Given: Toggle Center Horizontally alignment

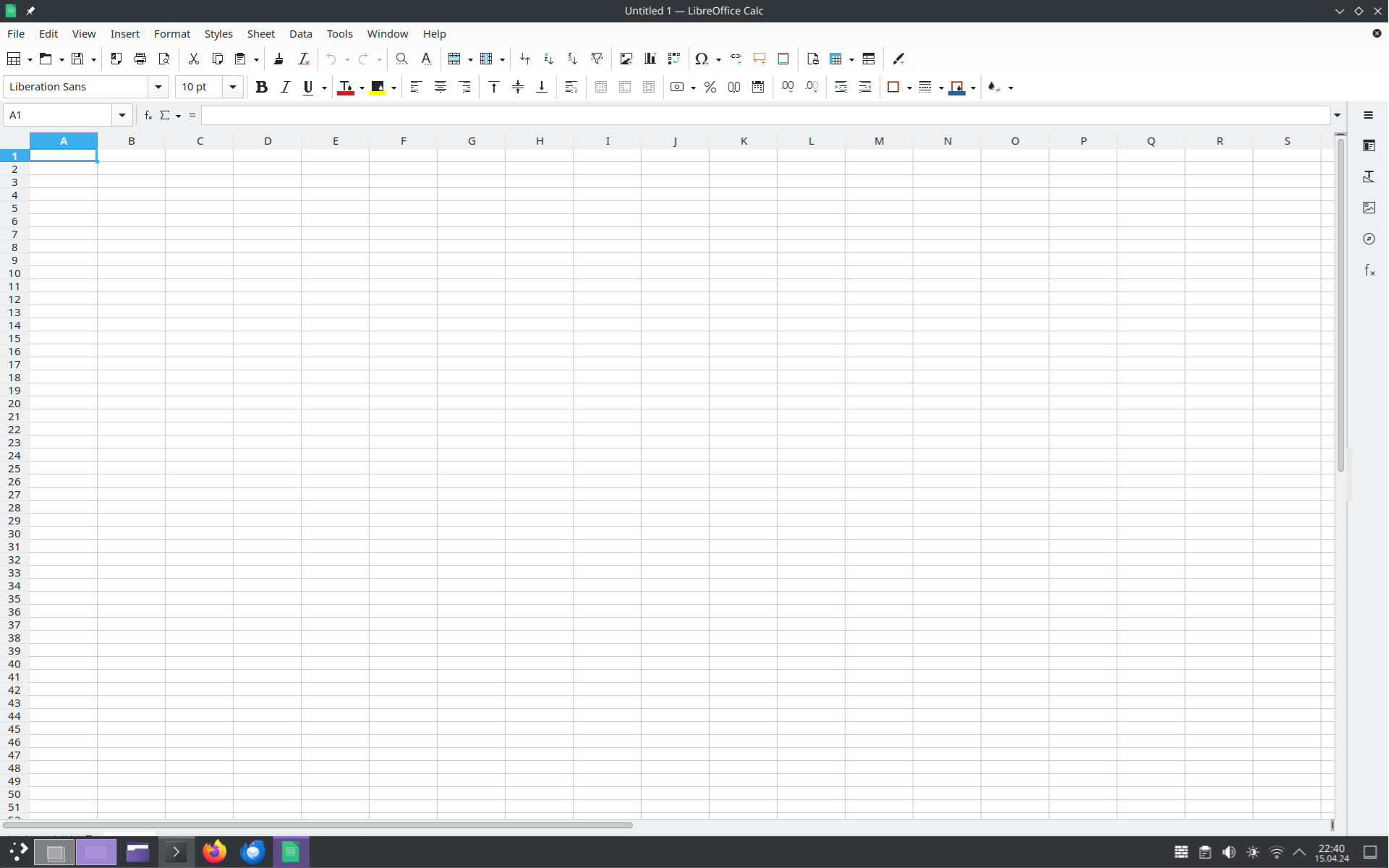Looking at the screenshot, I should [x=440, y=87].
